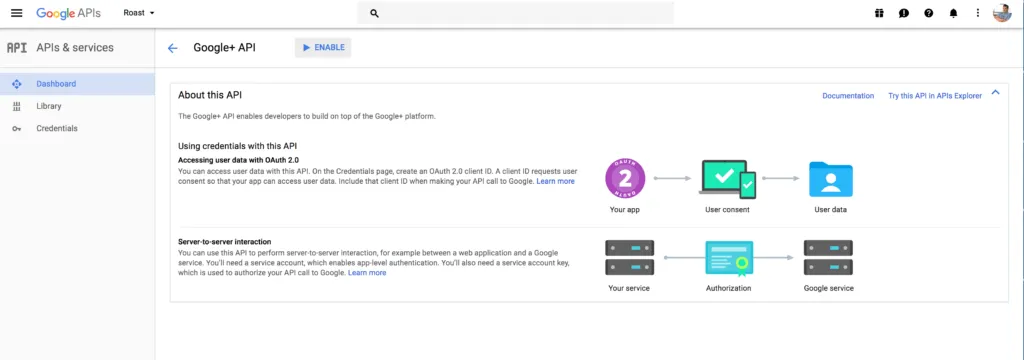The height and width of the screenshot is (360, 1024).
Task: Go to Credentials in the sidebar
Action: coord(77,128)
